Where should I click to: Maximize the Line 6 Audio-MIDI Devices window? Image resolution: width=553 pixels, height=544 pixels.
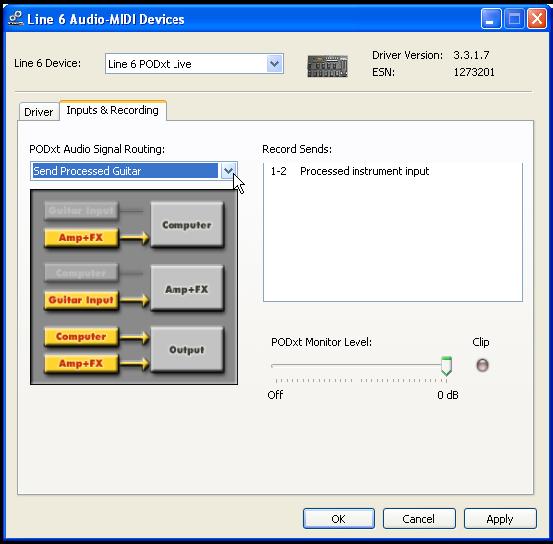514,19
